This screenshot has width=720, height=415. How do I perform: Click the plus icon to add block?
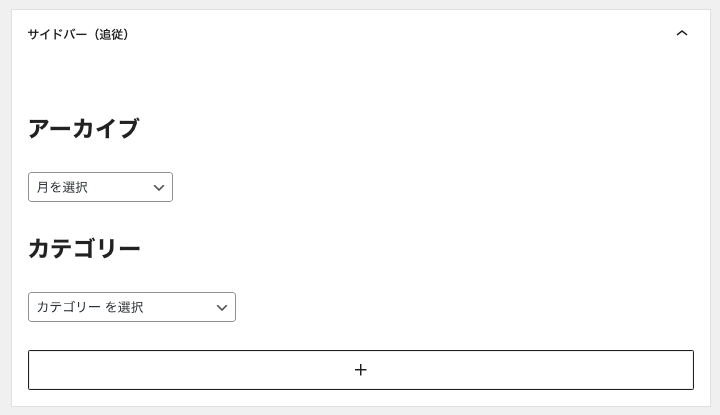coord(361,370)
